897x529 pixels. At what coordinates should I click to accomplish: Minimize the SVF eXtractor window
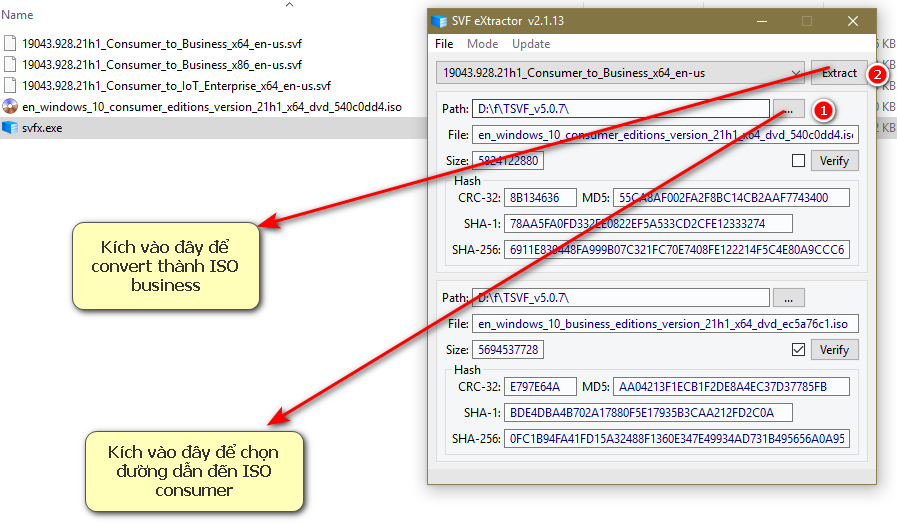click(762, 21)
